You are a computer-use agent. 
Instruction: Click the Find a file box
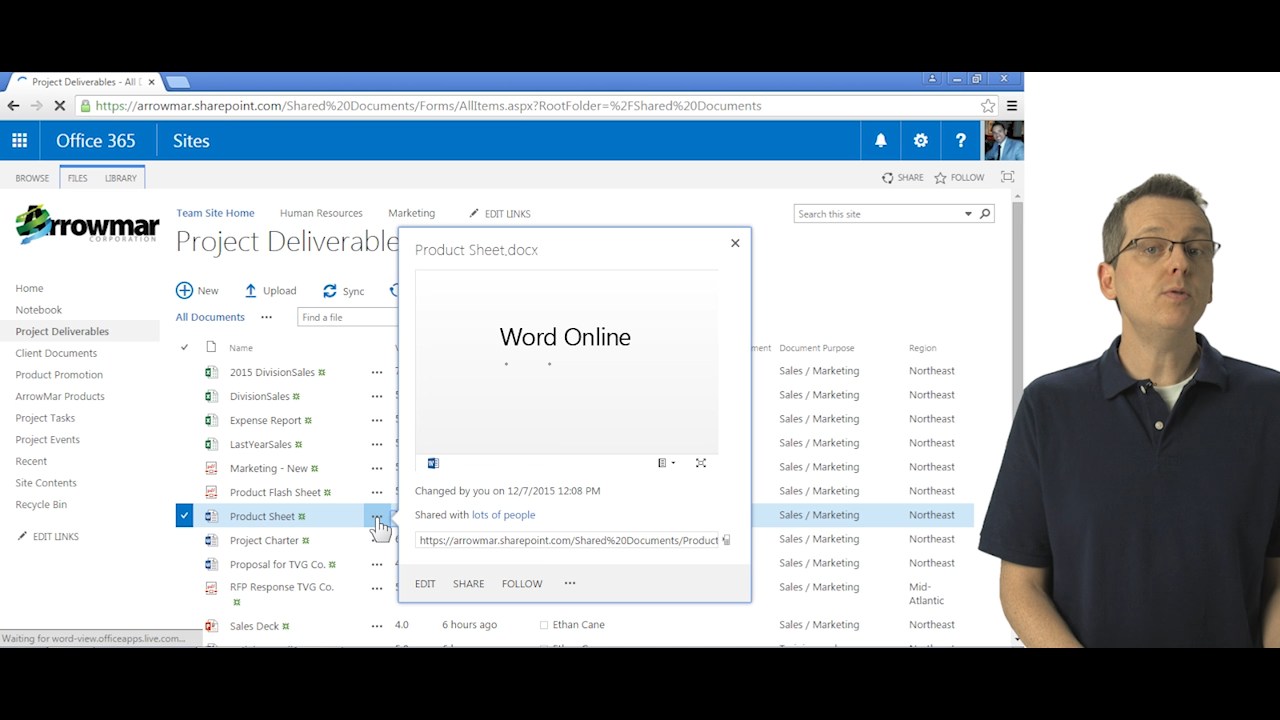(x=347, y=317)
